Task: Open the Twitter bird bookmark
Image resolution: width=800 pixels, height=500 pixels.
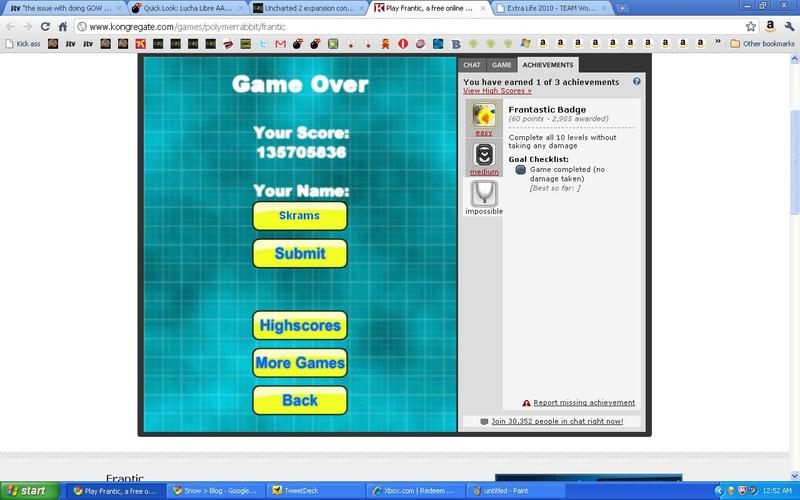Action: tap(263, 44)
